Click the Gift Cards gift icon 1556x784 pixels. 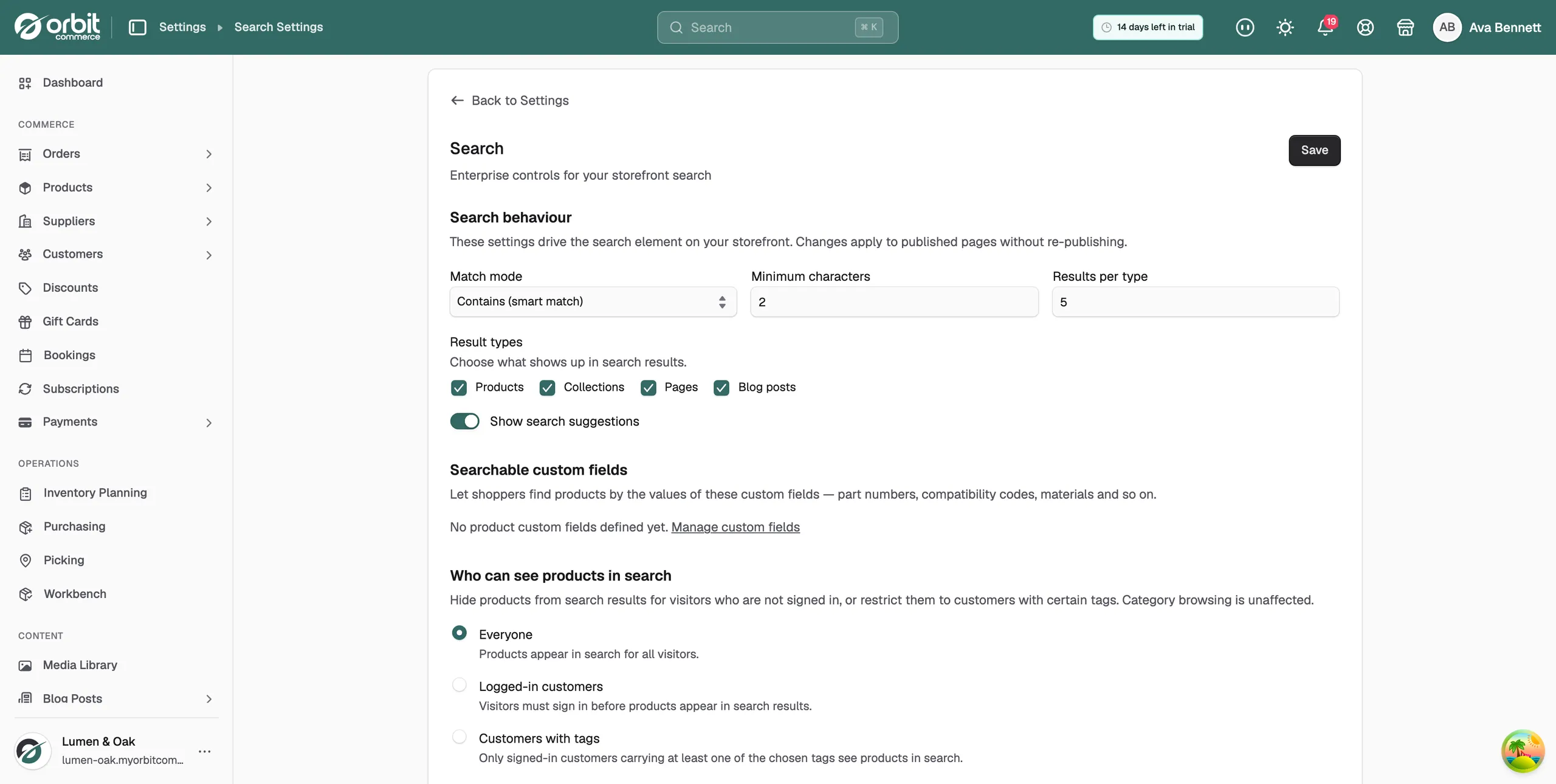25,322
